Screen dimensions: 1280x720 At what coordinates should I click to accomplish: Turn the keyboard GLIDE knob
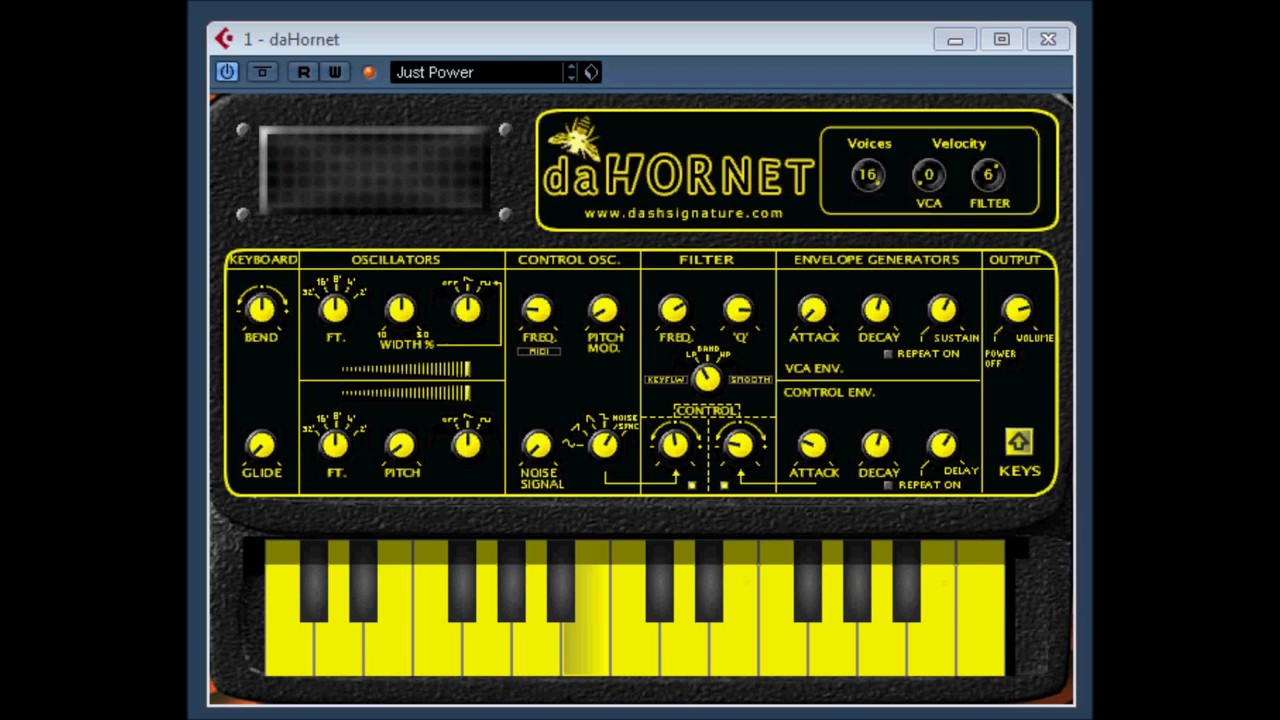pyautogui.click(x=261, y=445)
